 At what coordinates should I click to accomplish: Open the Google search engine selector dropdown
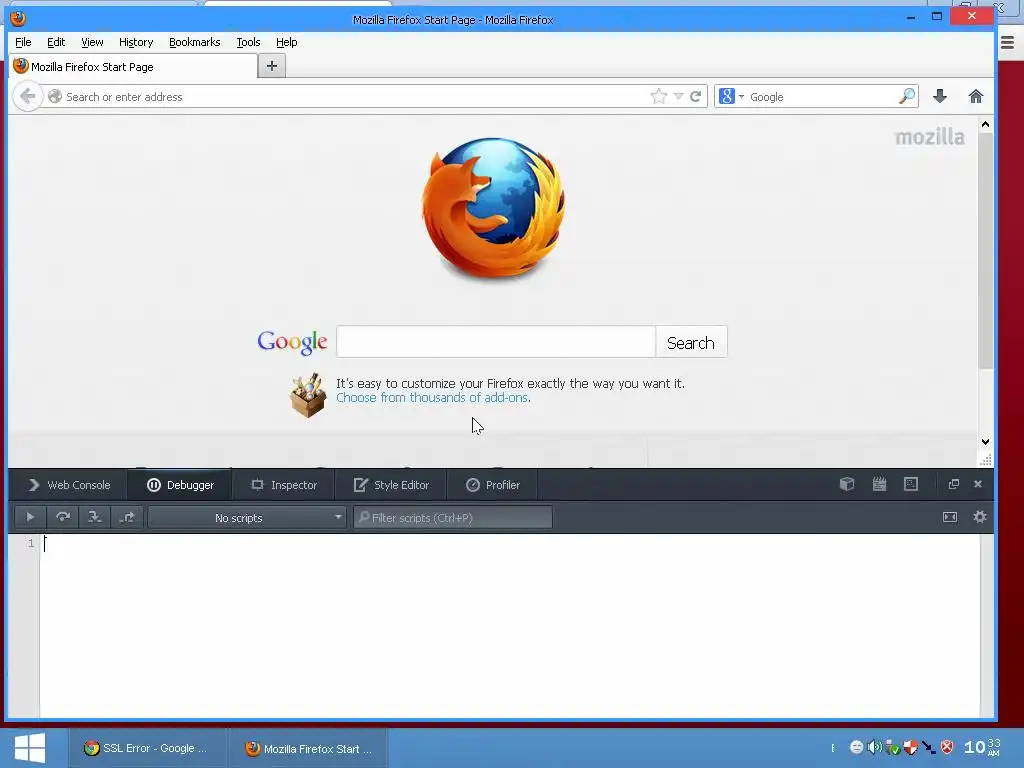pos(731,97)
